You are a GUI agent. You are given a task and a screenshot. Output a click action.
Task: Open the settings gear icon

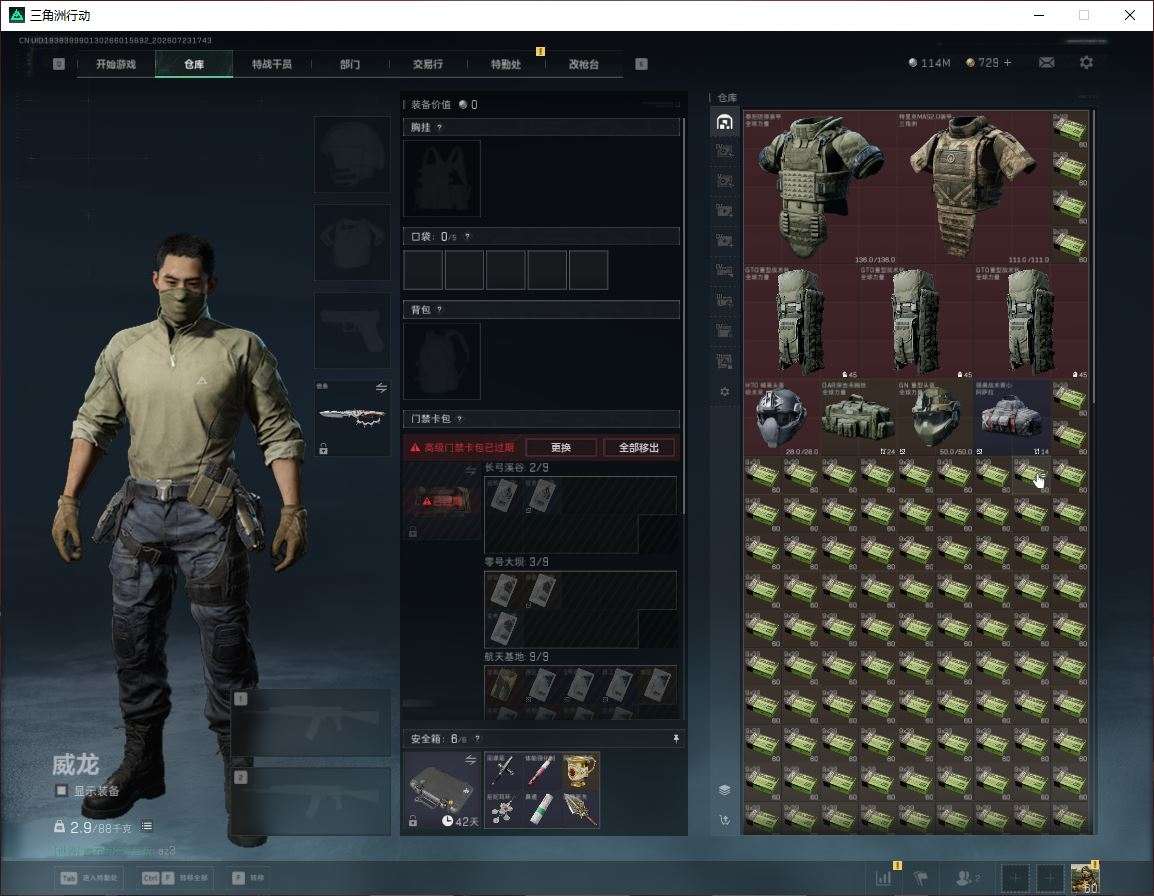pyautogui.click(x=1086, y=63)
